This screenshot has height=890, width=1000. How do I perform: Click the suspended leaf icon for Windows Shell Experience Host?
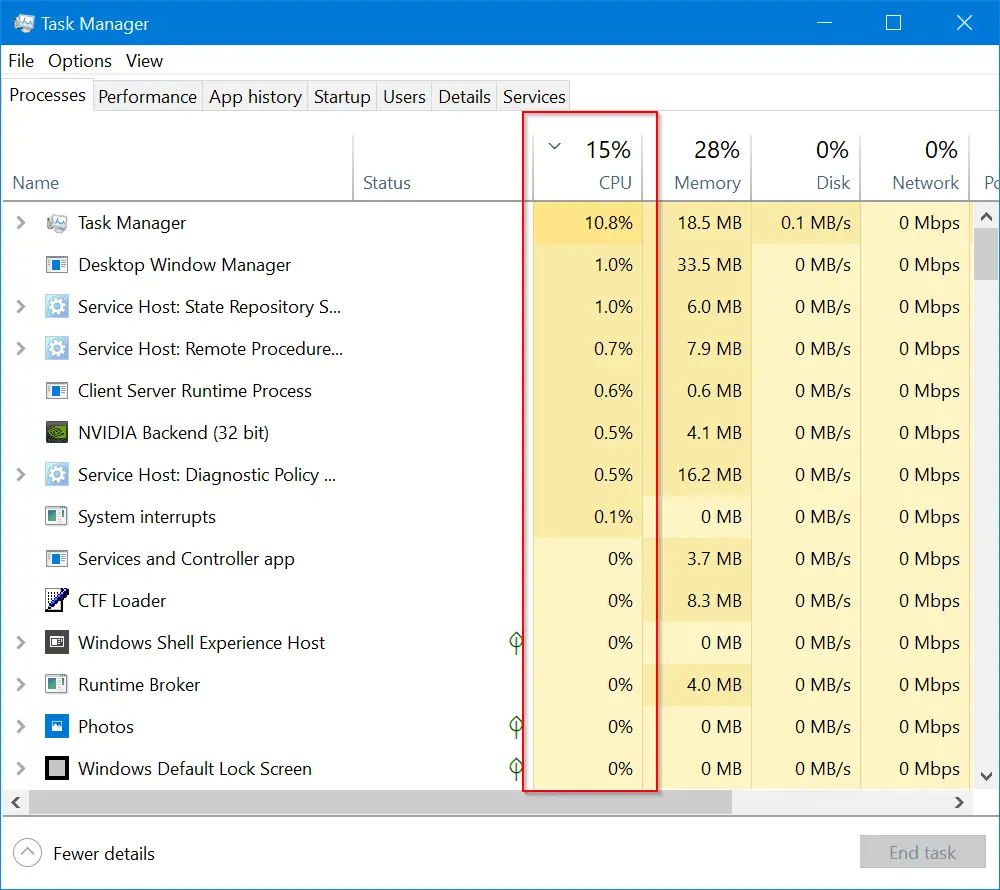point(516,643)
